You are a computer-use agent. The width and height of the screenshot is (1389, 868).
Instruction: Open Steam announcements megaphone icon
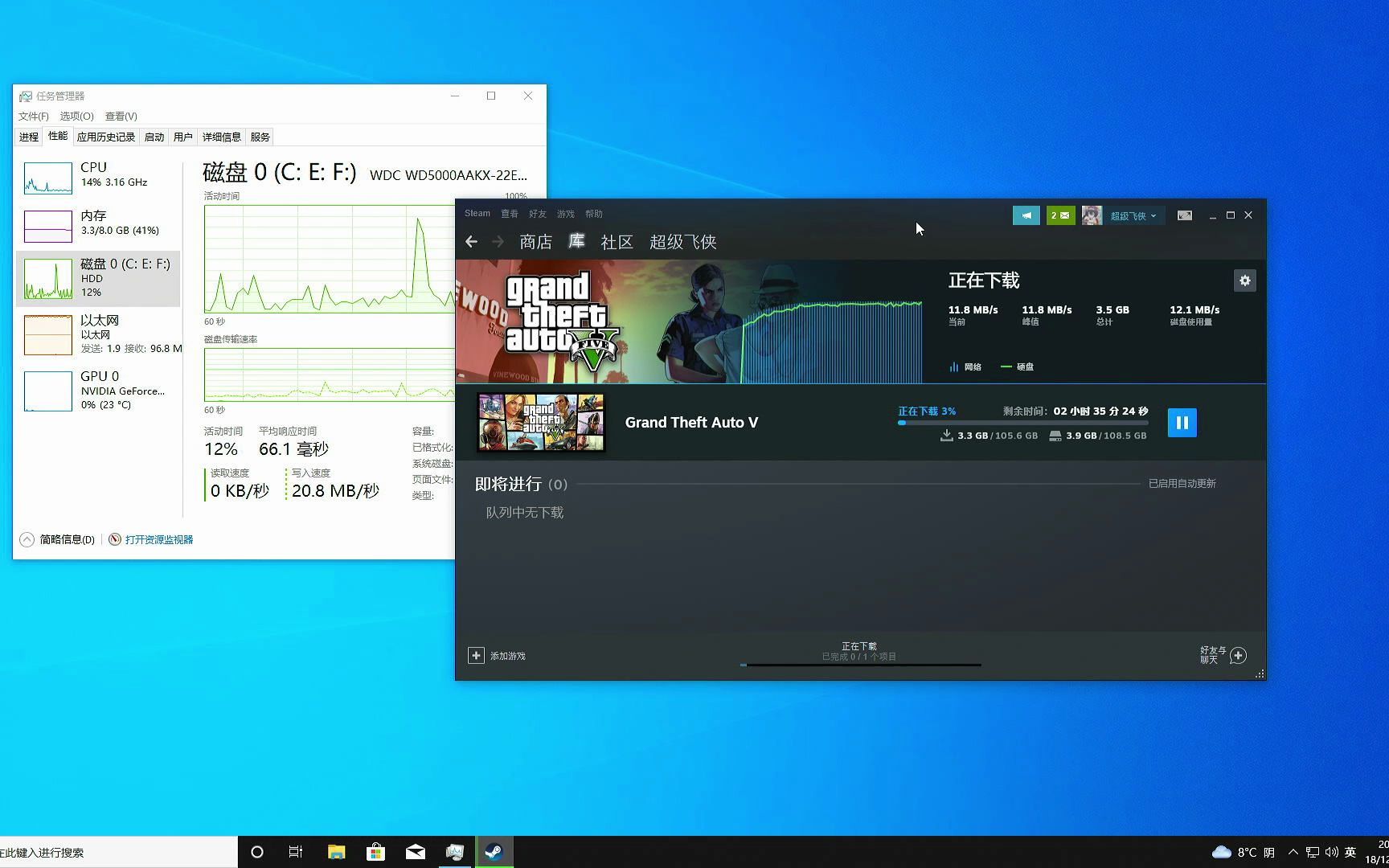click(x=1026, y=215)
